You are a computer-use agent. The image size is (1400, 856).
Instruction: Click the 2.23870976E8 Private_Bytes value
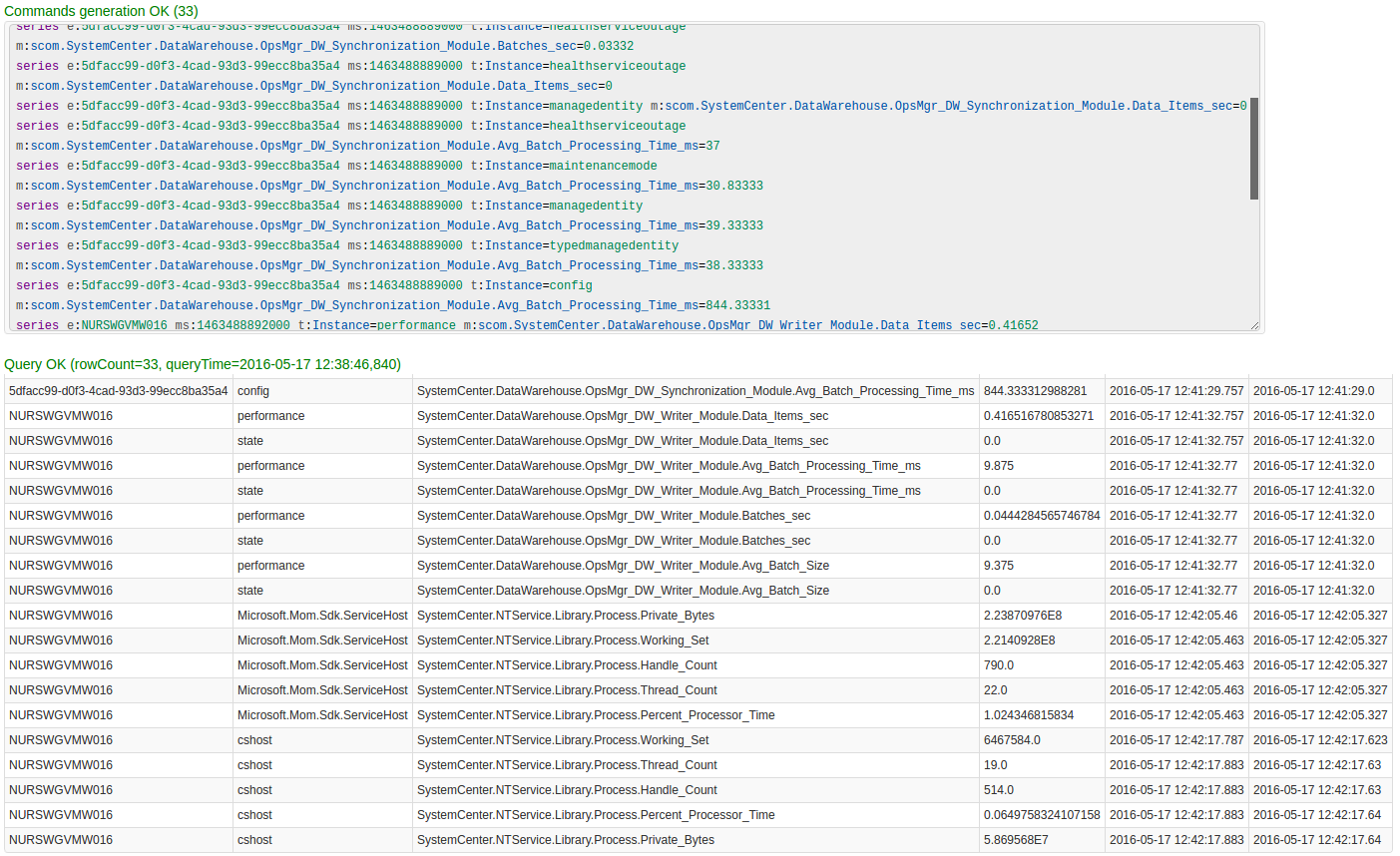1022,616
